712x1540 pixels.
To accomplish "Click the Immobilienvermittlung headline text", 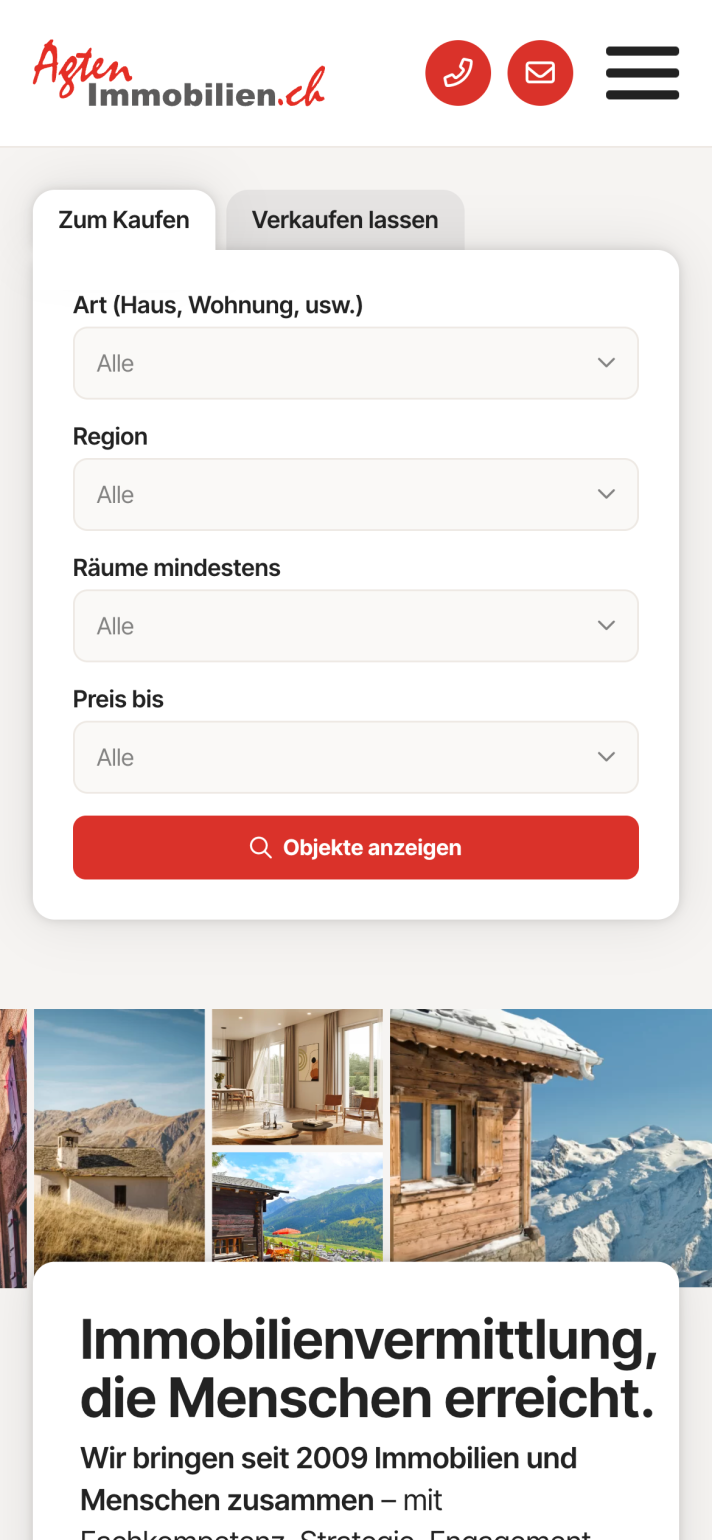I will click(x=368, y=1368).
